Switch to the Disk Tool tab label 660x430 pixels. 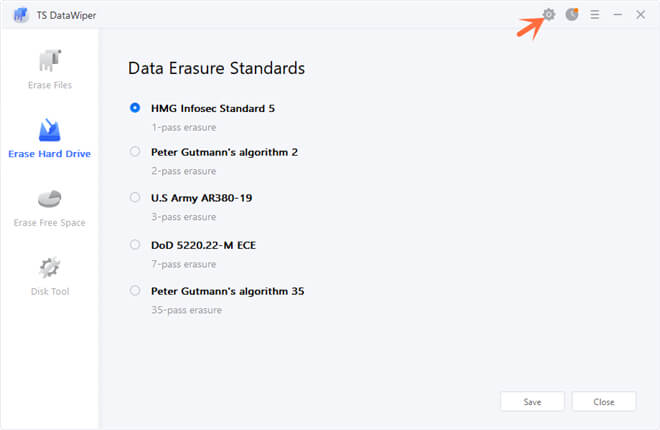(49, 292)
